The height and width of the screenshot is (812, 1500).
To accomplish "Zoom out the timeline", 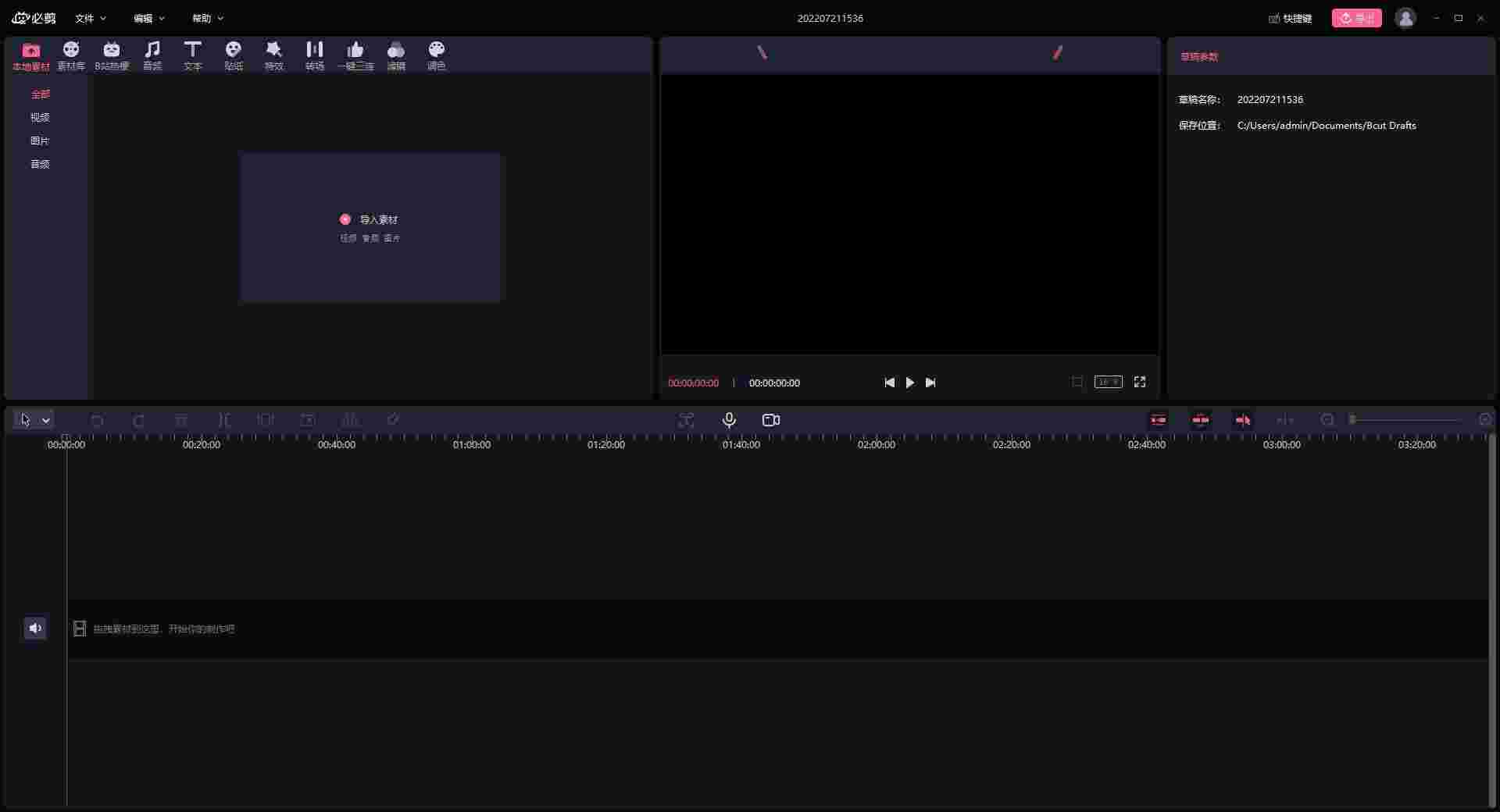I will (x=1327, y=420).
